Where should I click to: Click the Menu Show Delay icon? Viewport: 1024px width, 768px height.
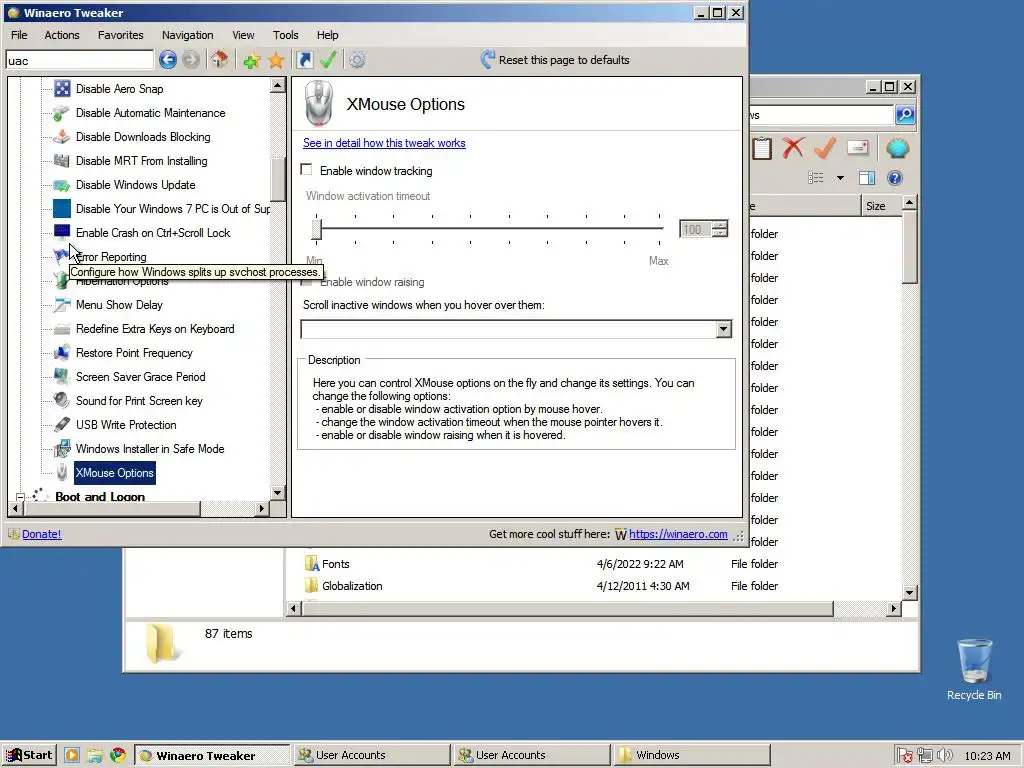pos(62,305)
